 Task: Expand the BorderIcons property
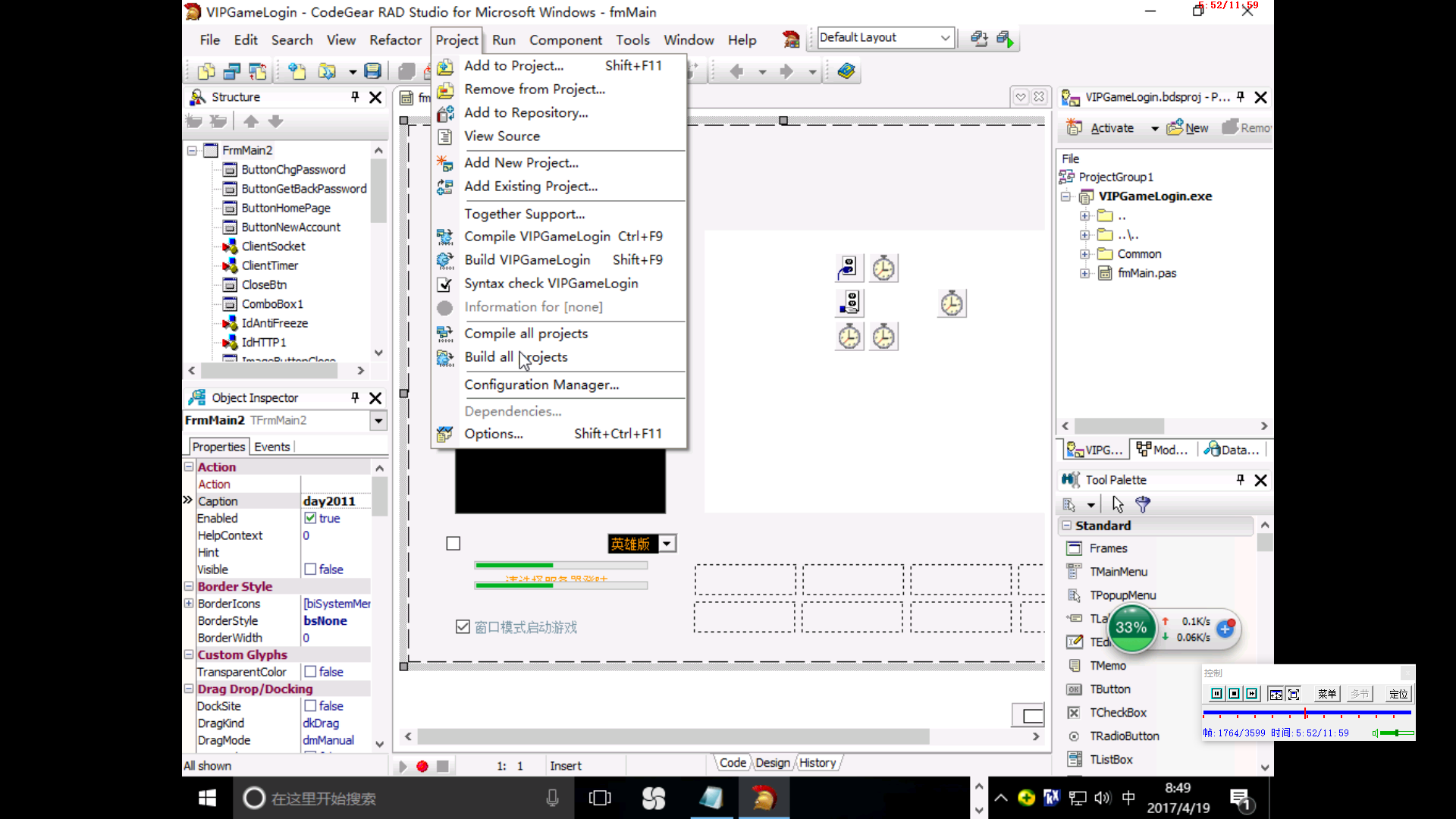point(189,603)
